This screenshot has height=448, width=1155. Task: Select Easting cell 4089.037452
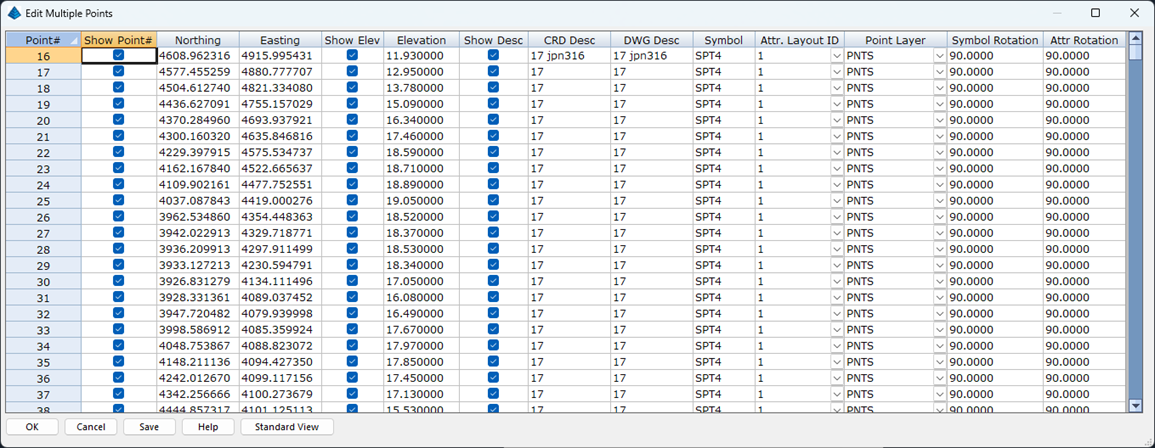coord(280,297)
